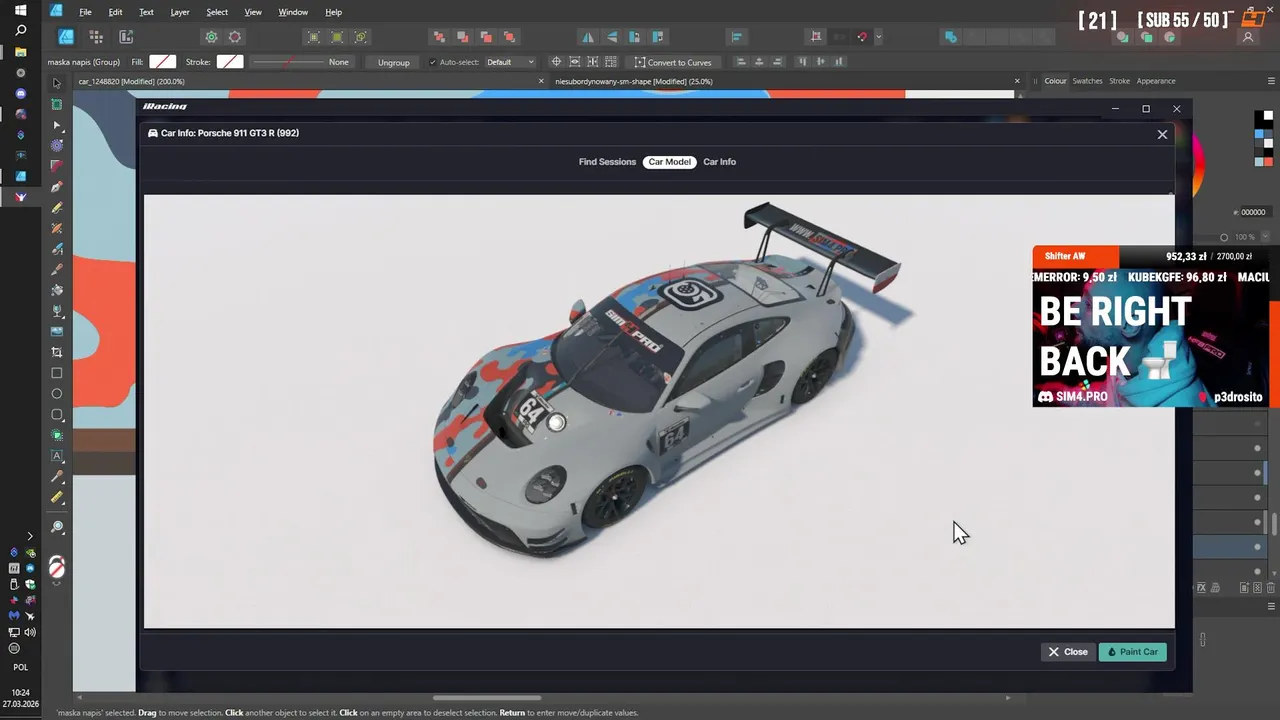This screenshot has height=720, width=1280.
Task: Click Align Left icon in context toolbar
Action: tap(741, 62)
